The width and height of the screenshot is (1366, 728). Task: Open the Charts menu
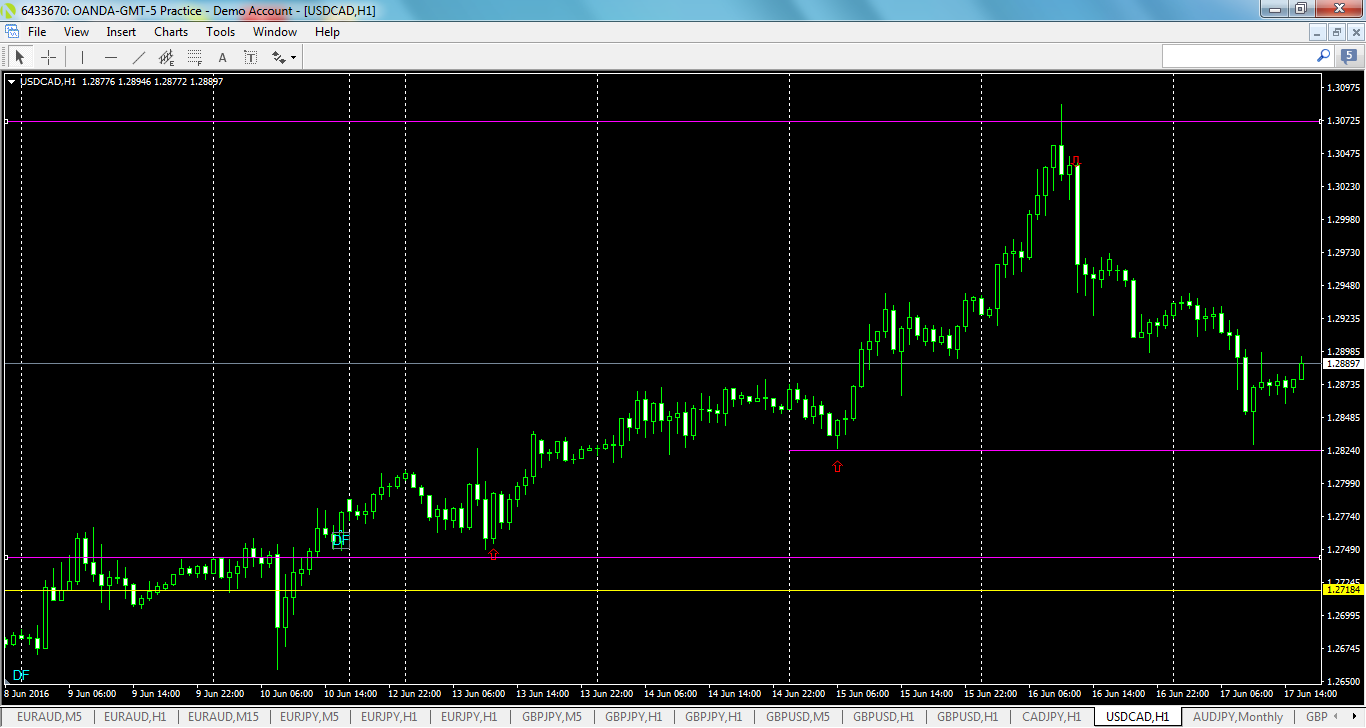[x=170, y=31]
